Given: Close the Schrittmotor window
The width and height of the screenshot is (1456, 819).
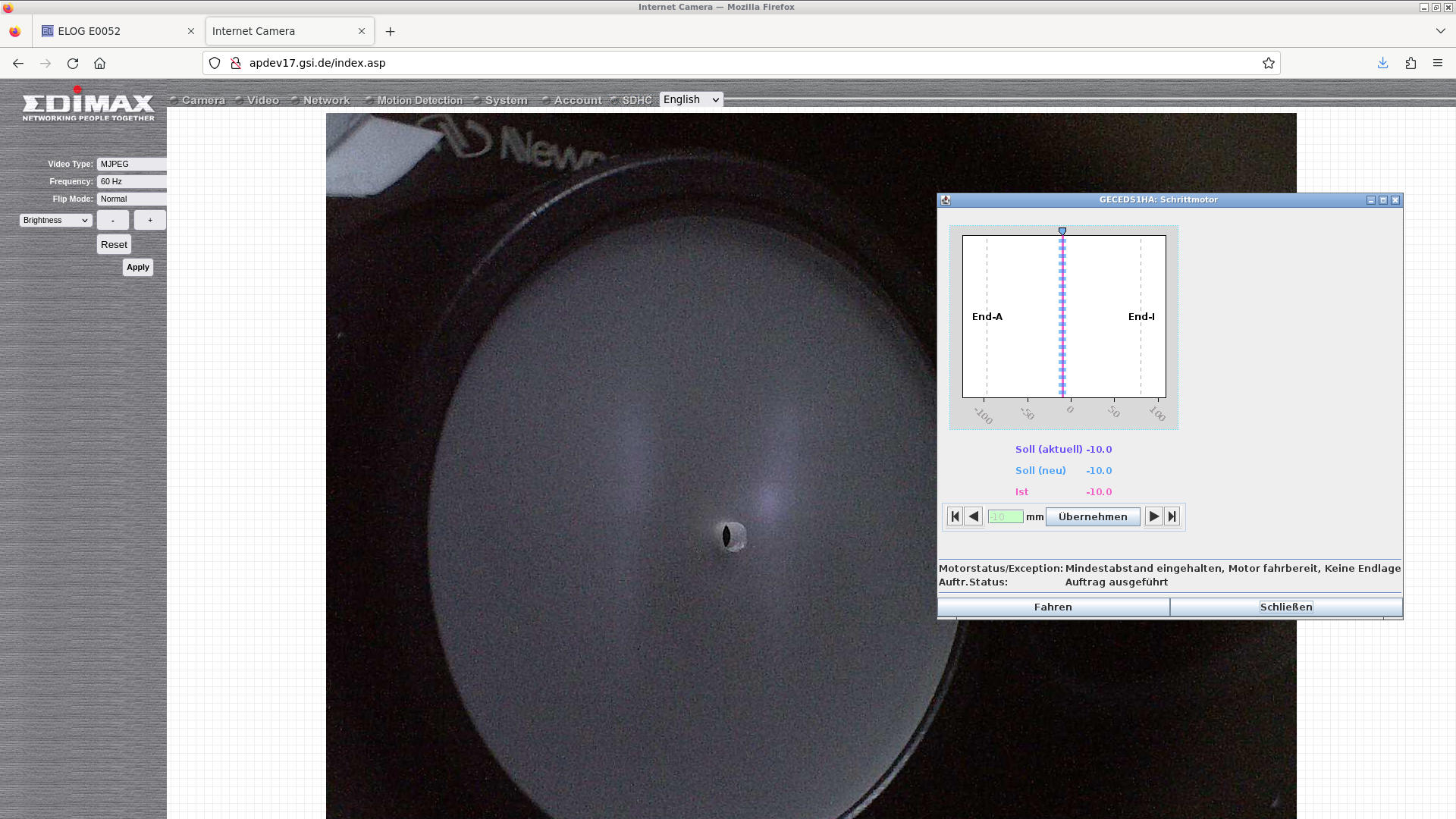Looking at the screenshot, I should tap(1395, 200).
